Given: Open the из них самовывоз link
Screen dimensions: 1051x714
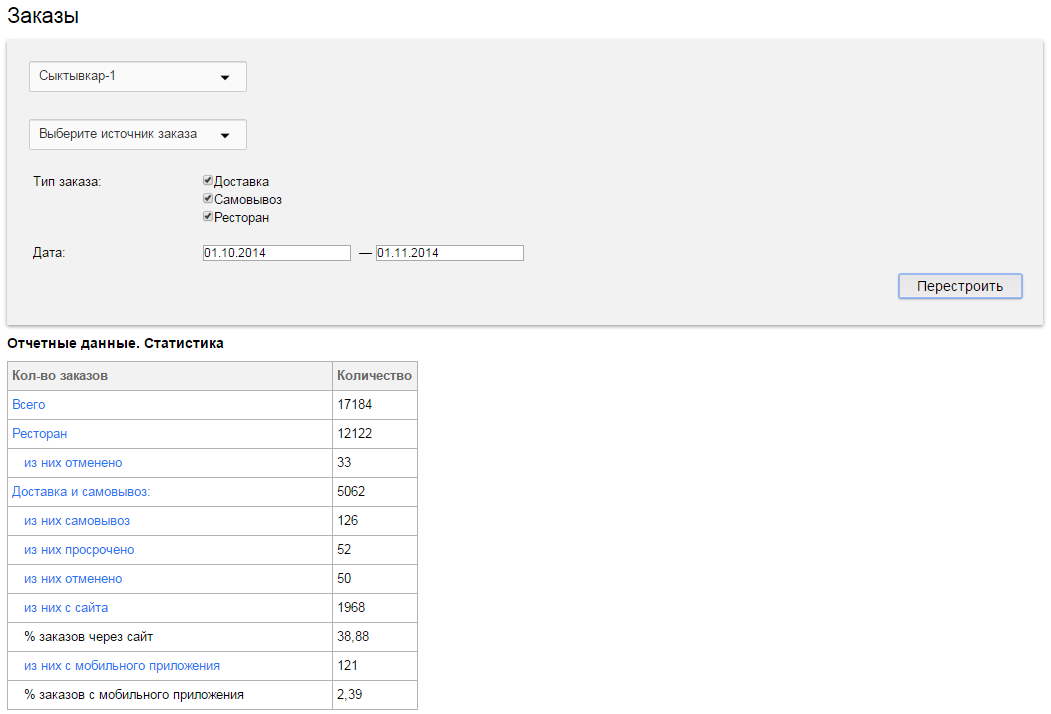Looking at the screenshot, I should pos(77,521).
